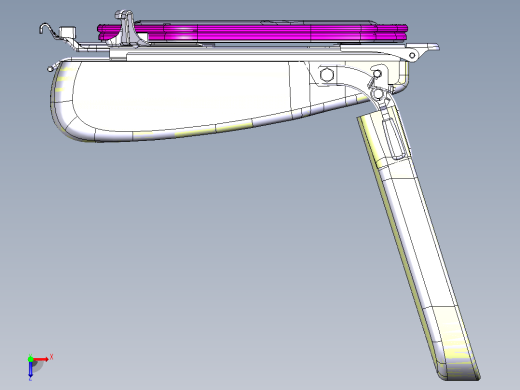Select the upright lever clip above the magenta part

point(126,27)
